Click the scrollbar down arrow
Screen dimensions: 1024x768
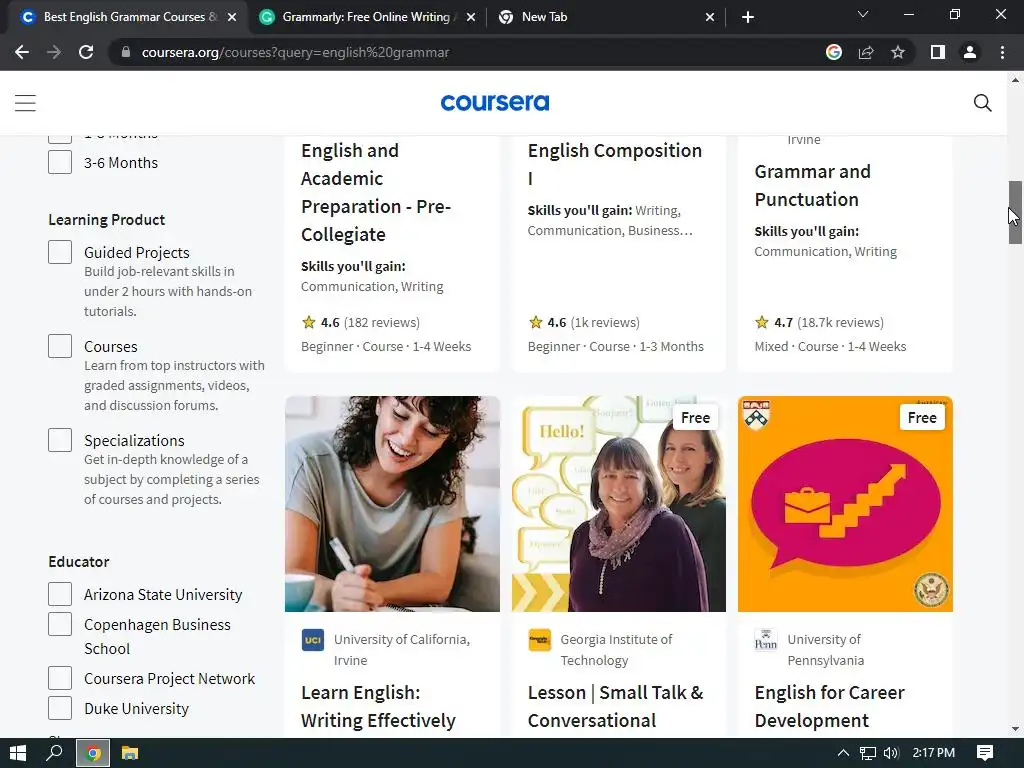click(1015, 729)
